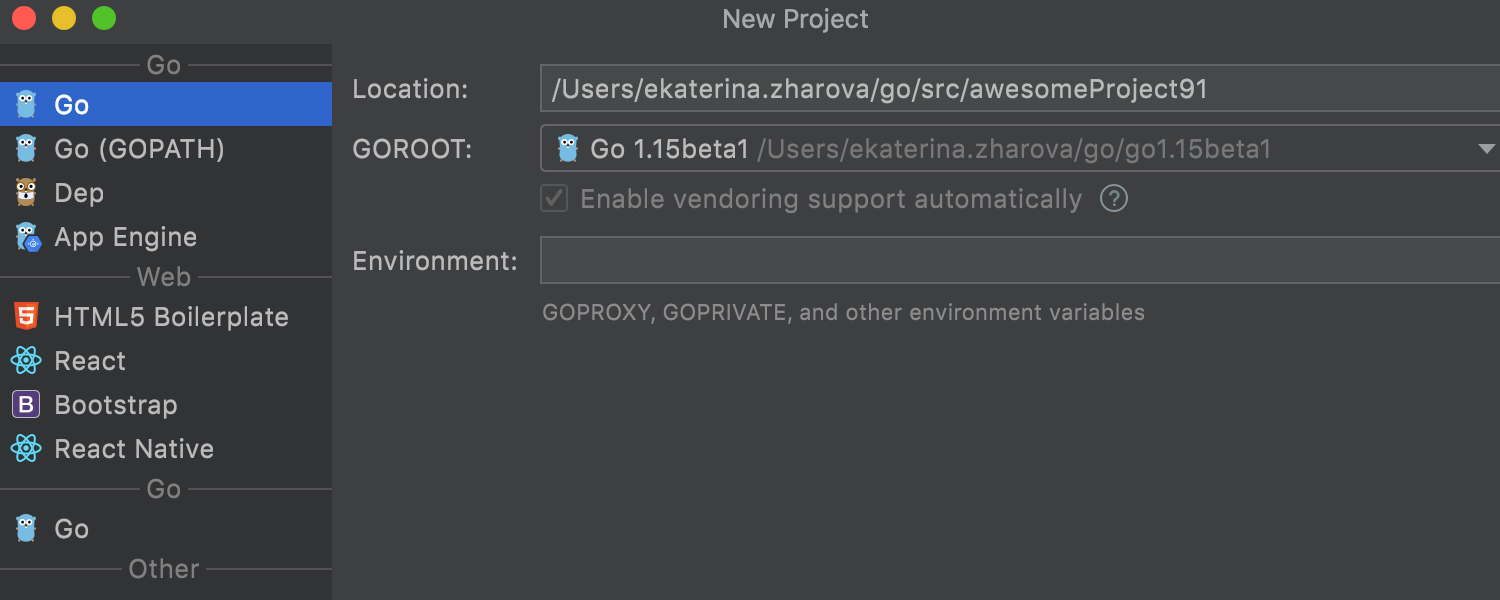Open the GOROOT Go 1.15beta1 combo box

[1000, 149]
